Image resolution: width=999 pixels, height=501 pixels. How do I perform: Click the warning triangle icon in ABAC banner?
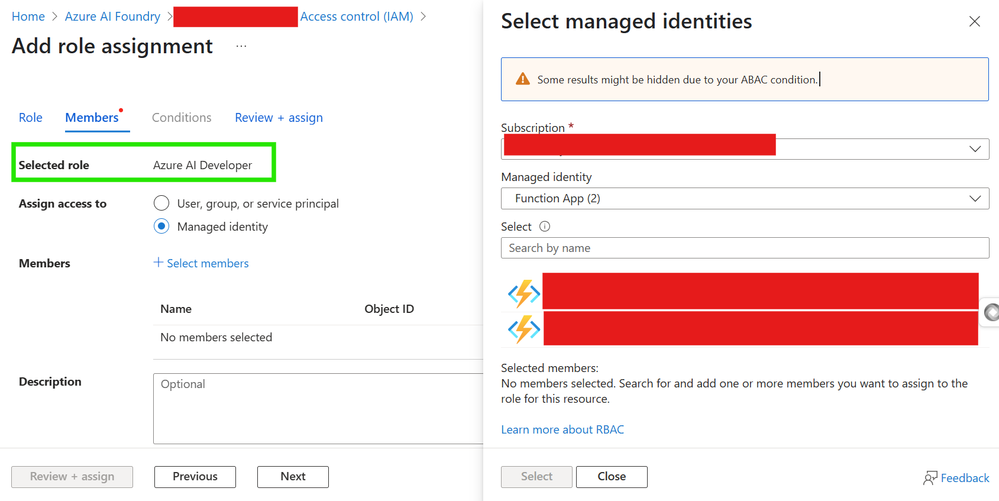point(522,79)
